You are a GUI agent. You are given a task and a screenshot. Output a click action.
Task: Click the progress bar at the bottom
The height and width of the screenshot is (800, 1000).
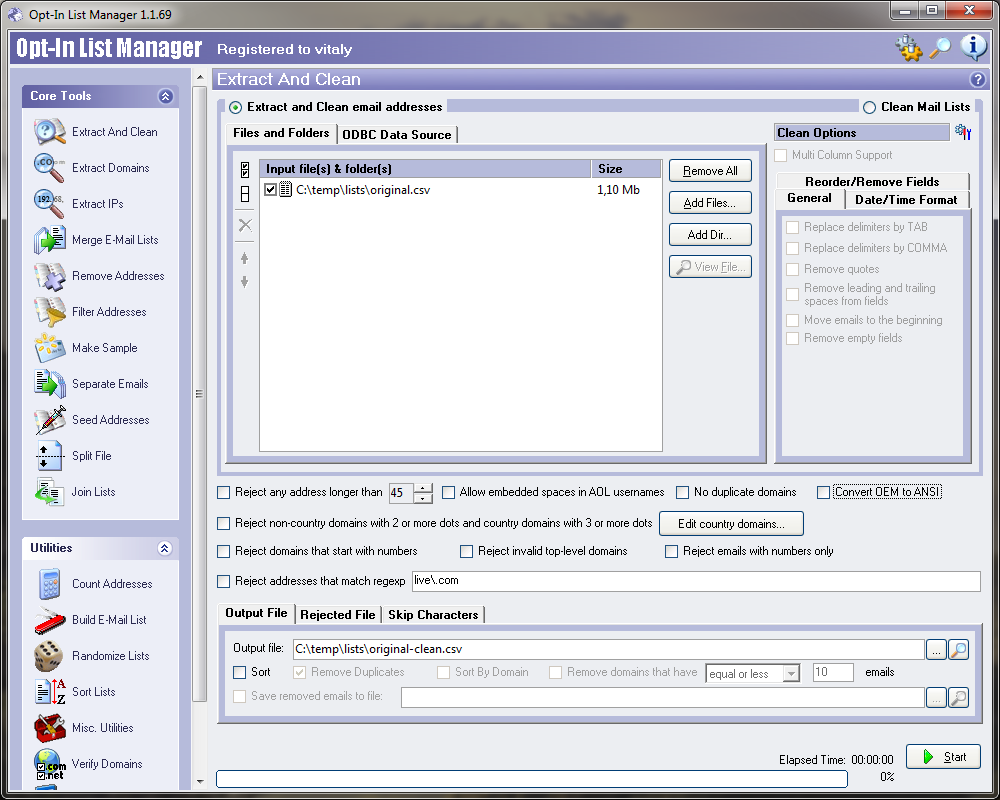tap(531, 778)
